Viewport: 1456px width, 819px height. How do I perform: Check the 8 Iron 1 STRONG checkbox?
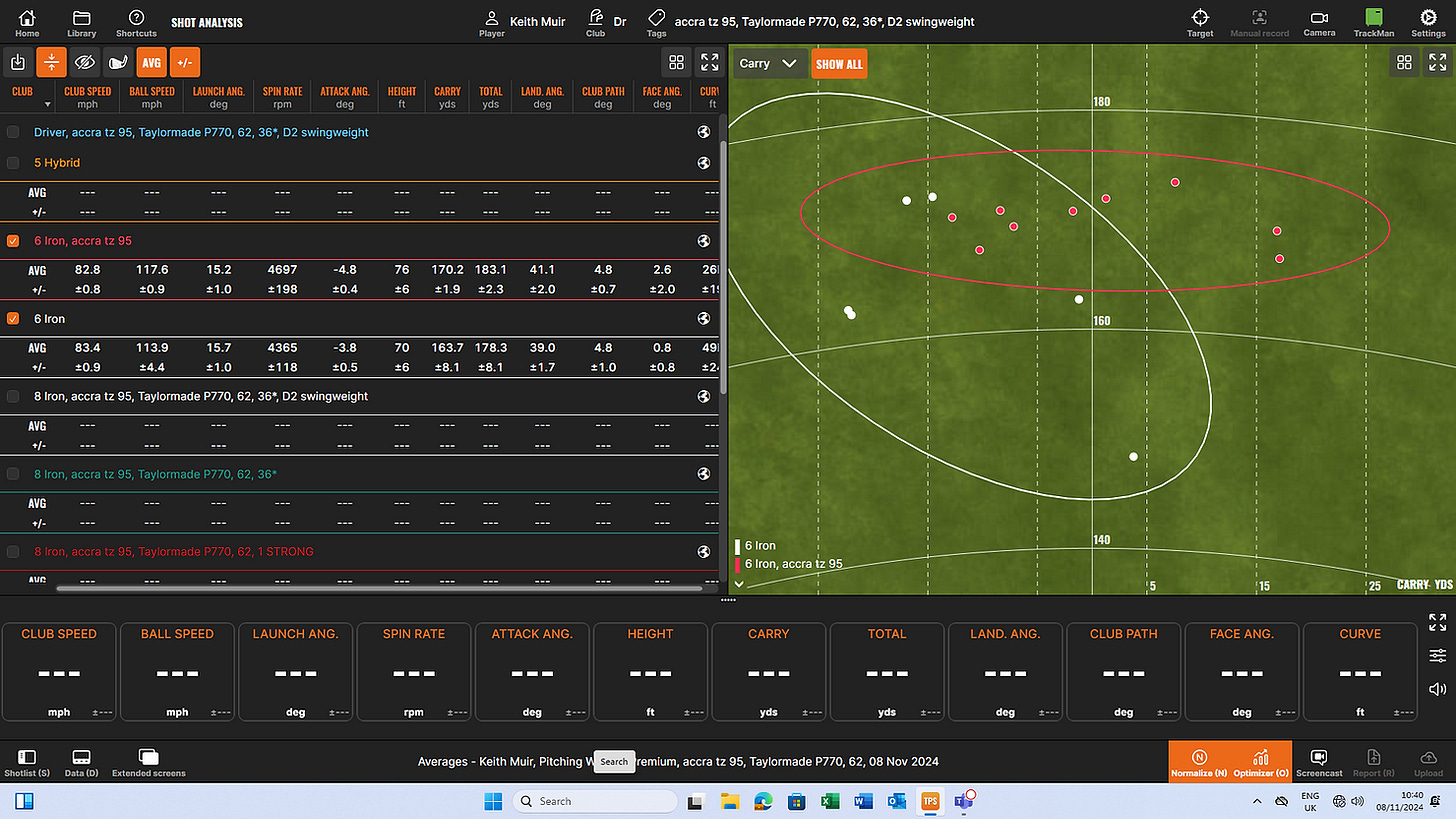click(13, 551)
